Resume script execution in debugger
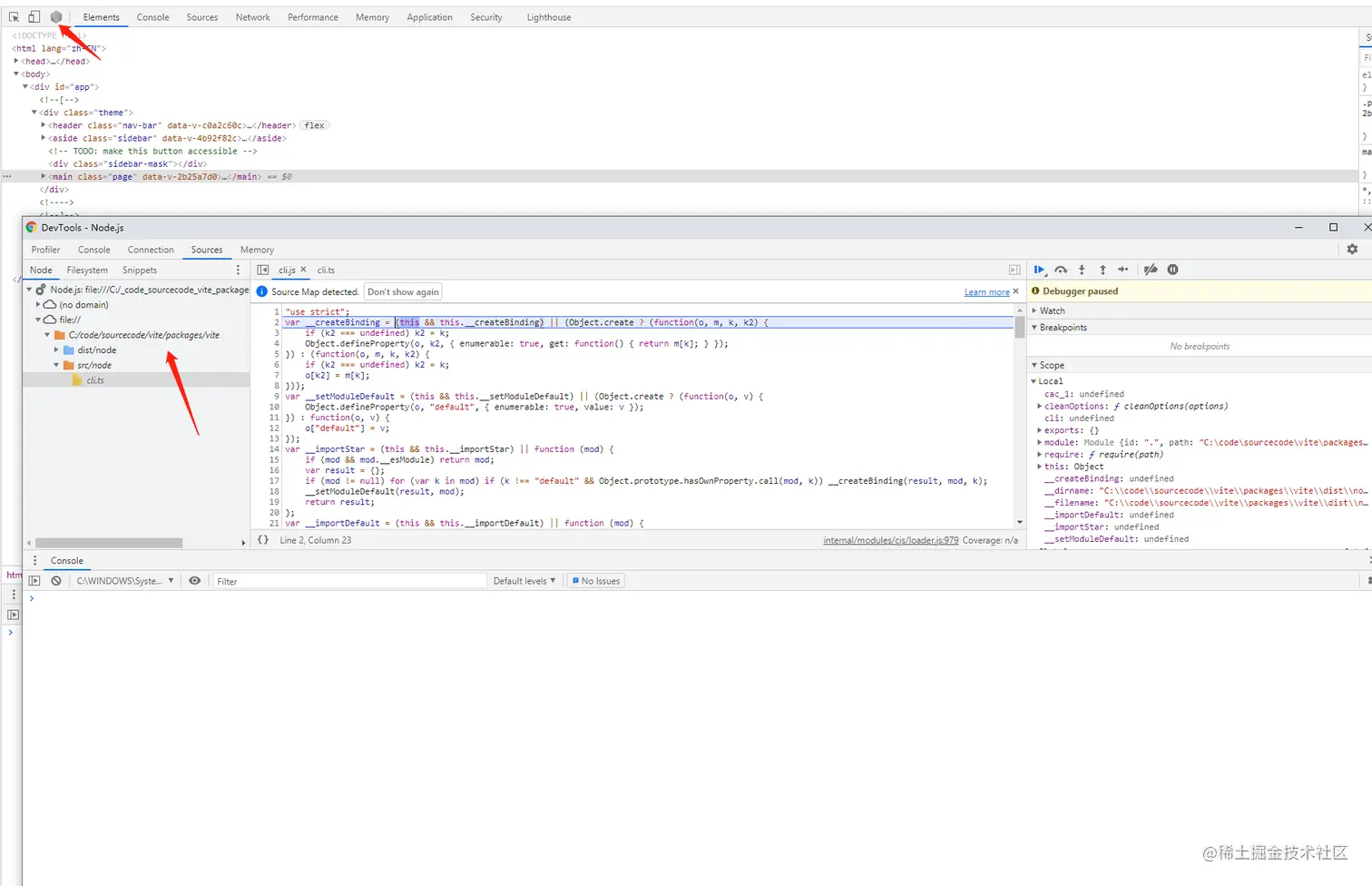This screenshot has width=1372, height=886. pos(1040,270)
